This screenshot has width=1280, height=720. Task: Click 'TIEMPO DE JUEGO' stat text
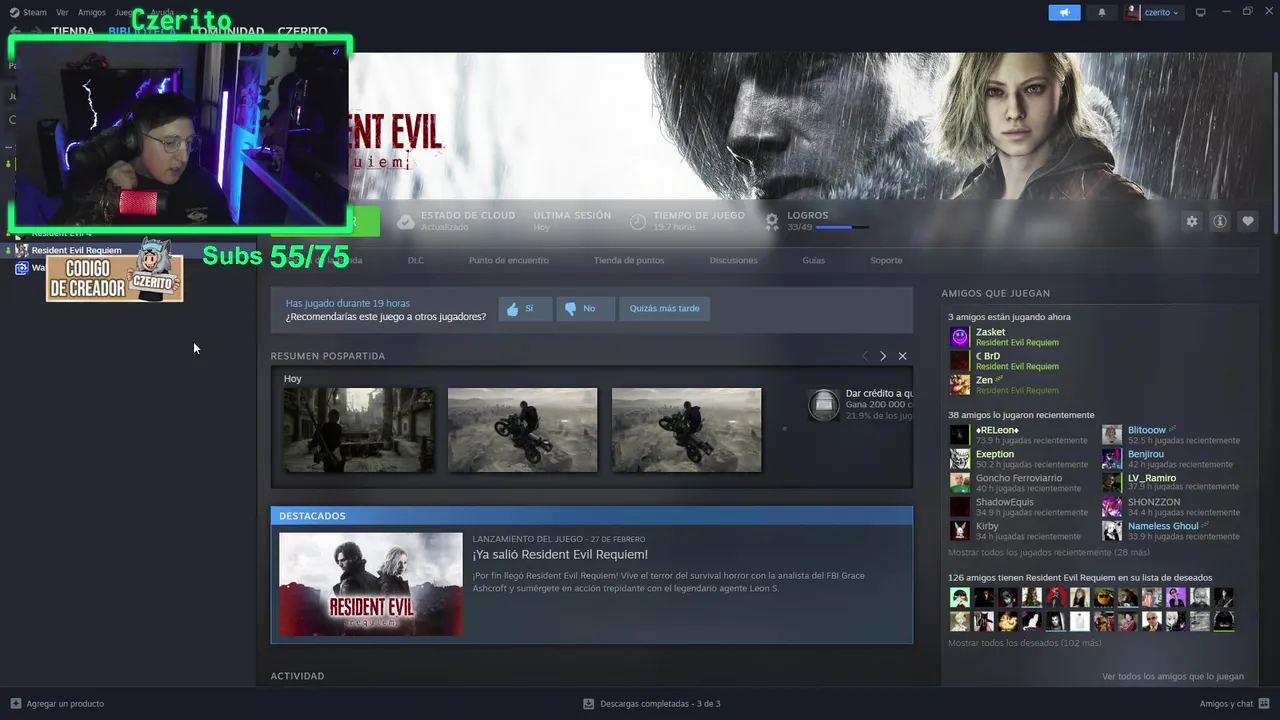[699, 215]
